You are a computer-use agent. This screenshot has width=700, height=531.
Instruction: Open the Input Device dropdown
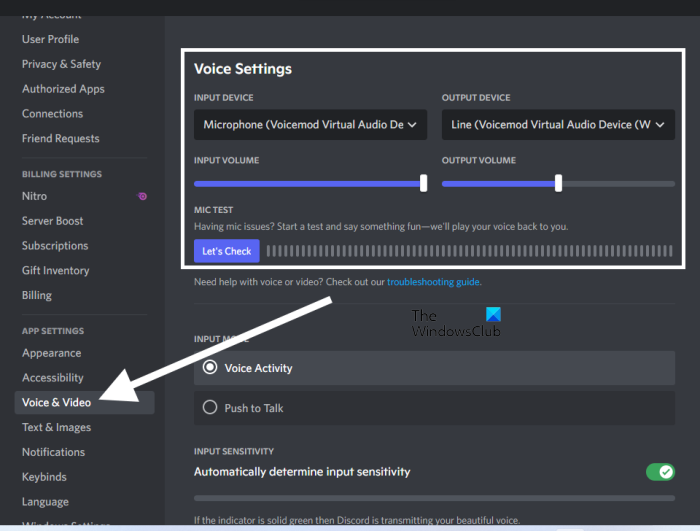tap(310, 125)
